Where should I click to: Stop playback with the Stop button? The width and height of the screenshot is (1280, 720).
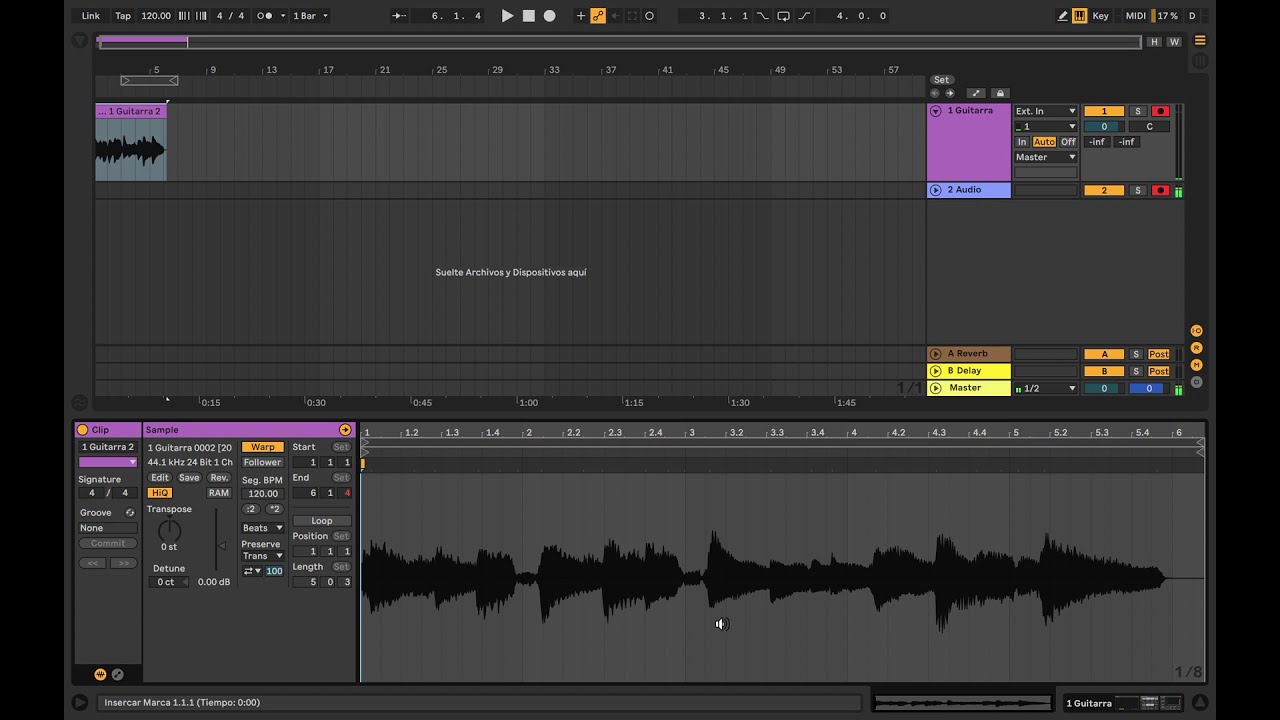point(529,16)
